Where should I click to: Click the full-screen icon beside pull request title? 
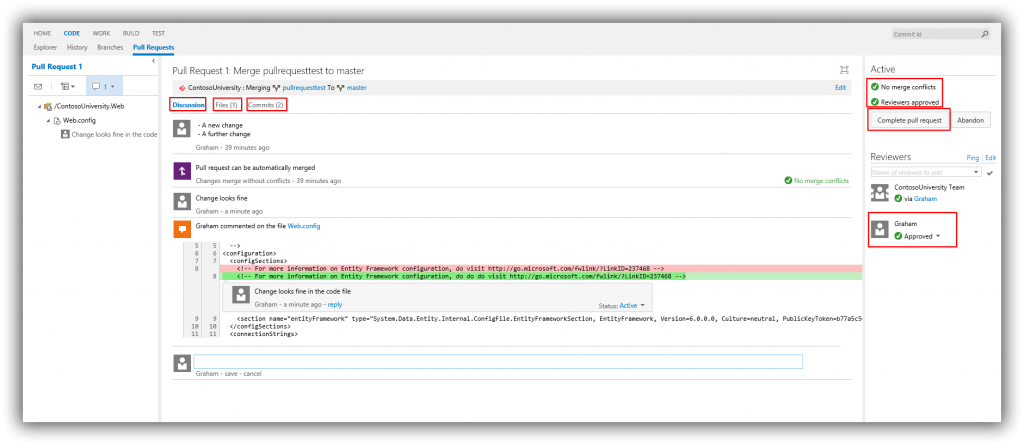point(844,70)
